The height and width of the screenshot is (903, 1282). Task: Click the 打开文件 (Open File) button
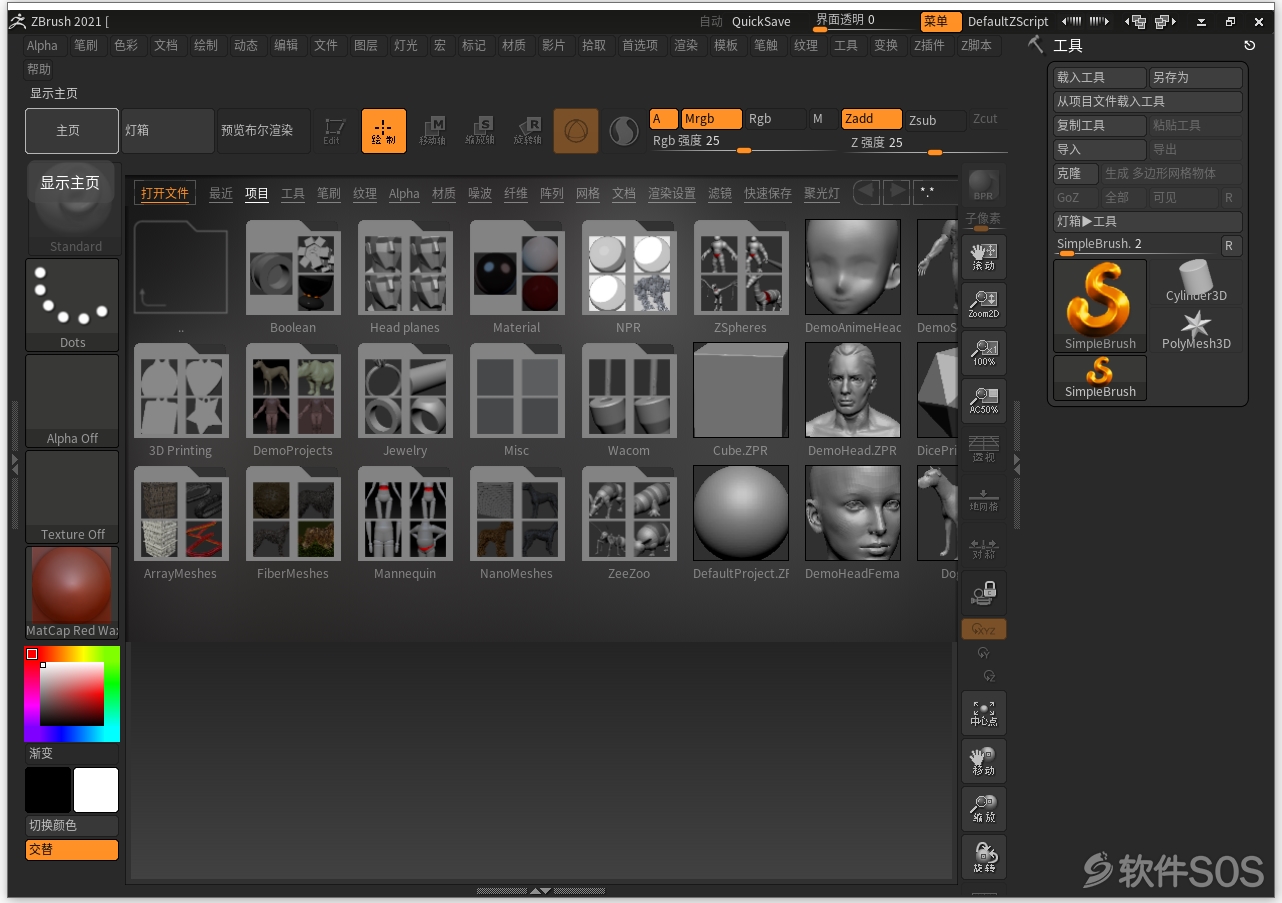click(165, 193)
